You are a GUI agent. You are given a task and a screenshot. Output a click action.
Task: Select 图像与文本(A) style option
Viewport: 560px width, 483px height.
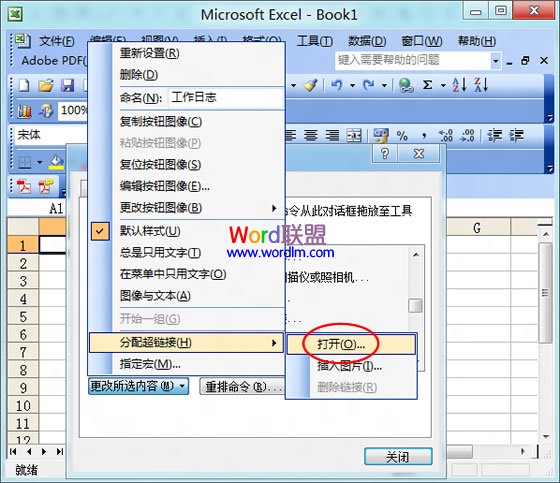[155, 296]
